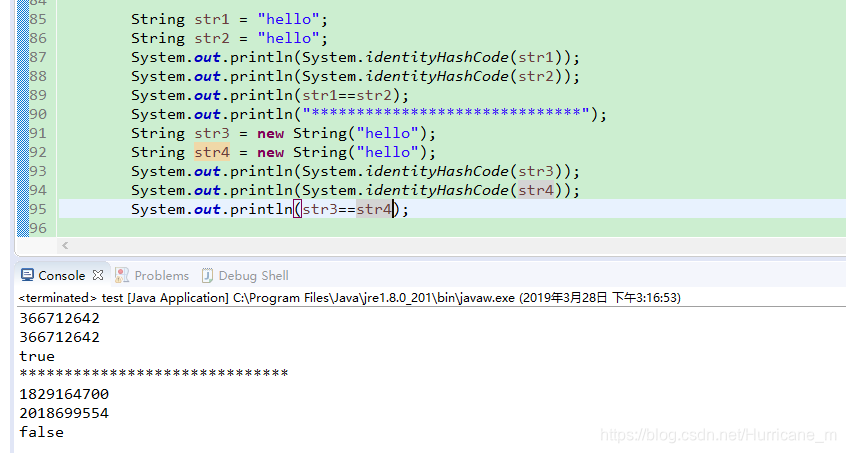Screen dimensions: 846x453
Task: Click the Console view icon
Action: click(x=28, y=275)
